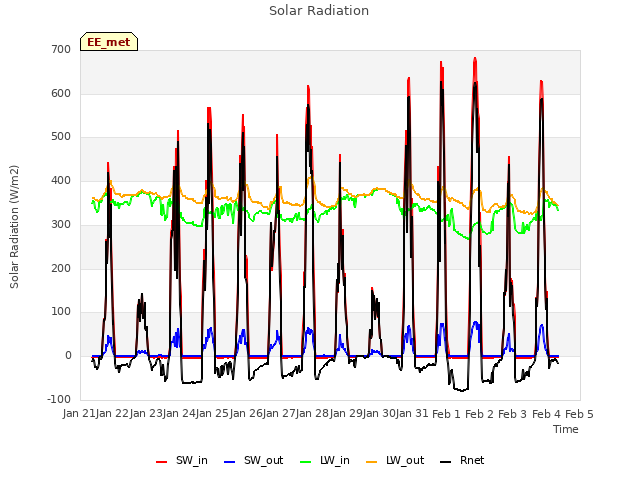The width and height of the screenshot is (640, 480).
Task: Click the 200 y-axis tick label
Action: pyautogui.click(x=61, y=269)
